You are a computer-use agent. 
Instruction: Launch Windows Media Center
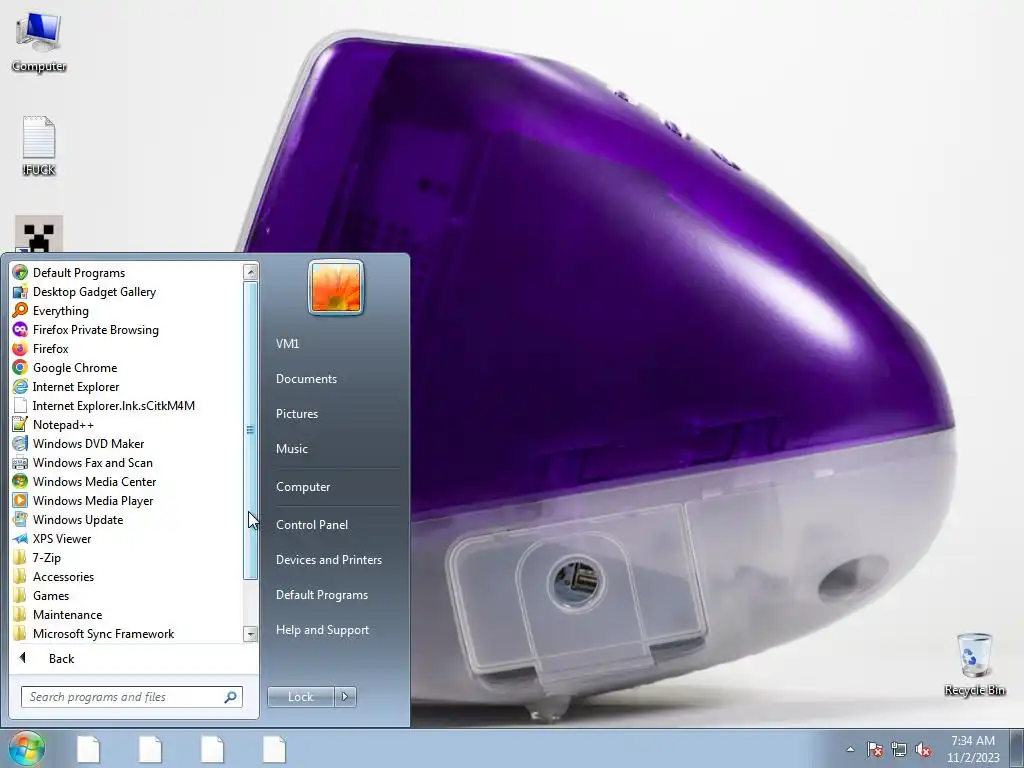(x=94, y=481)
